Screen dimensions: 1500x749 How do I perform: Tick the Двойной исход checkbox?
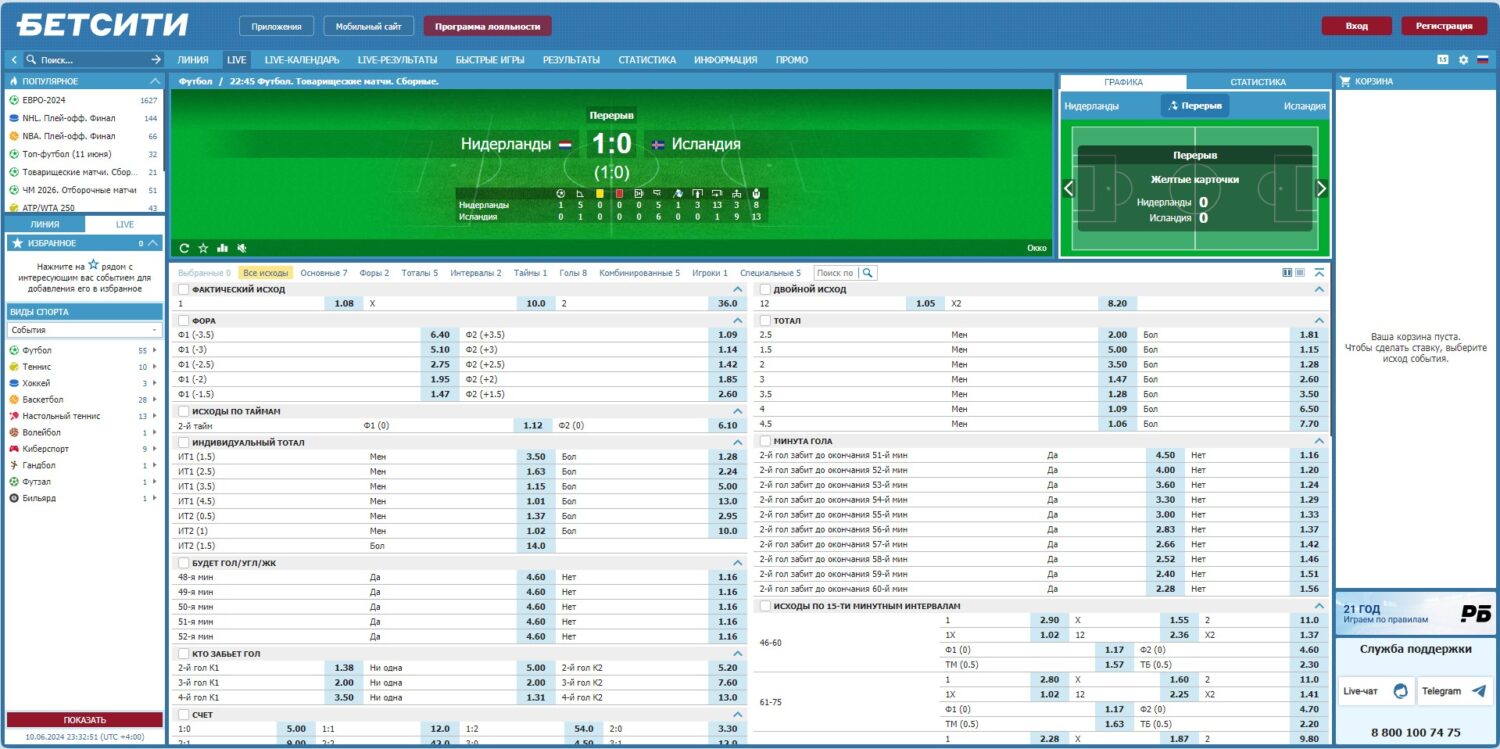click(x=765, y=289)
